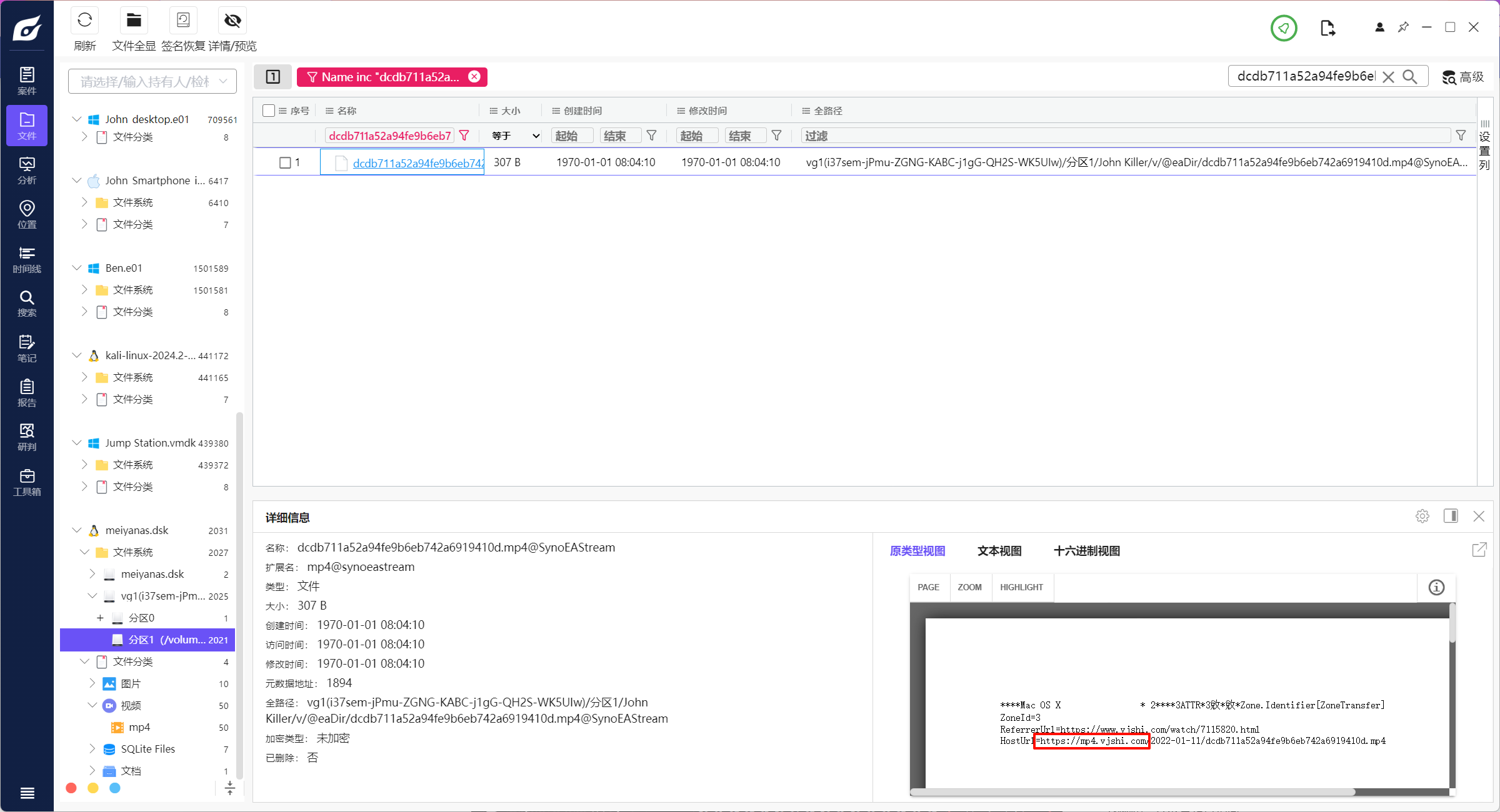The width and height of the screenshot is (1500, 812).
Task: Switch to the 文本视图 tab
Action: point(999,551)
